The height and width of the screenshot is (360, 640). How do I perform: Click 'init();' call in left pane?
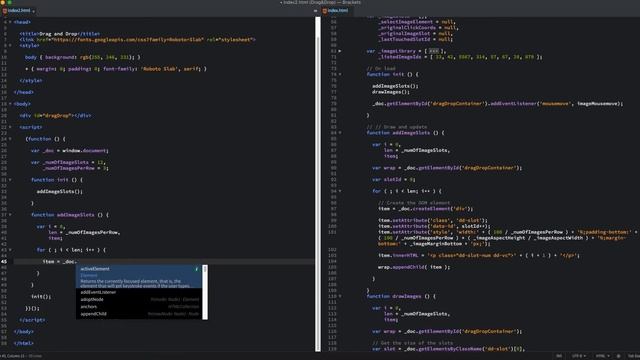click(41, 296)
